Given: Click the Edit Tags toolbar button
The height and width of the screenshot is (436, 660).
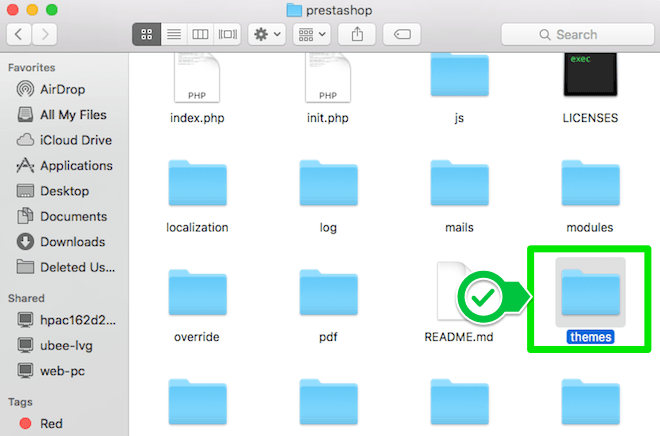Looking at the screenshot, I should [402, 34].
